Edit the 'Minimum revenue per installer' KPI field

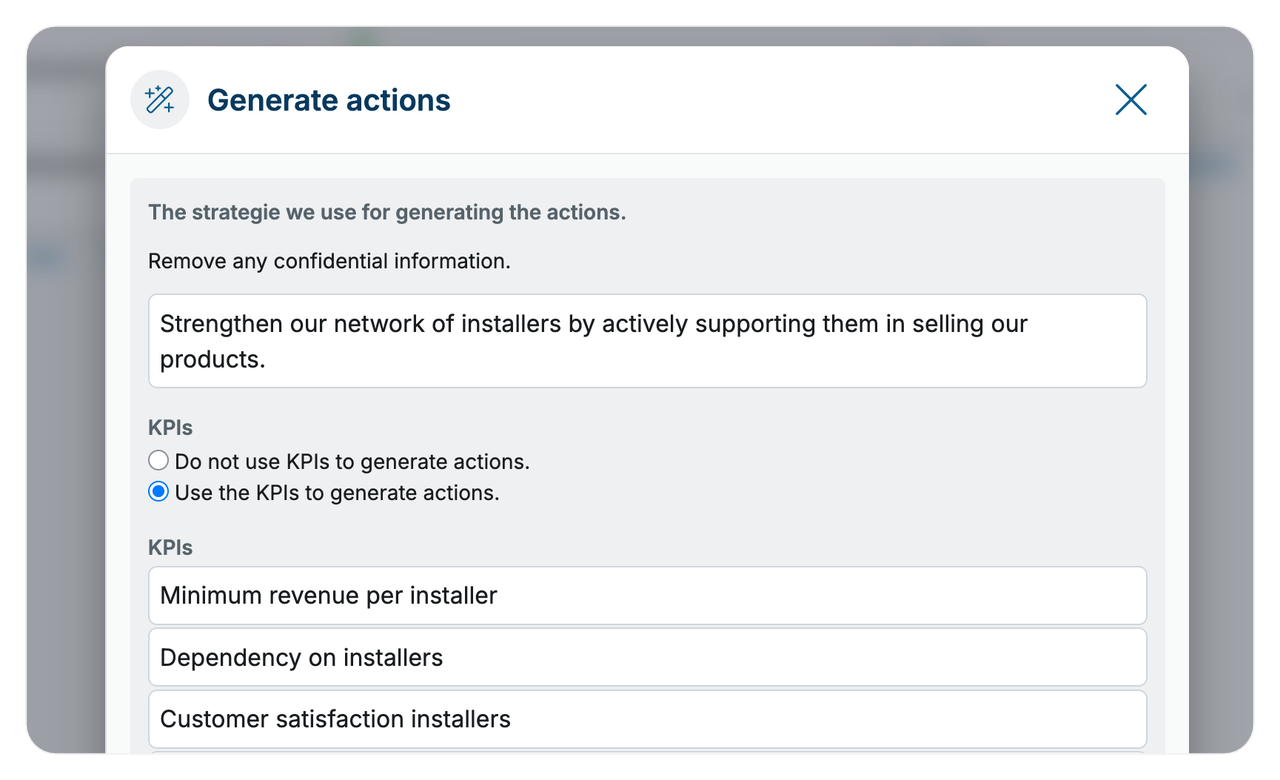[647, 596]
